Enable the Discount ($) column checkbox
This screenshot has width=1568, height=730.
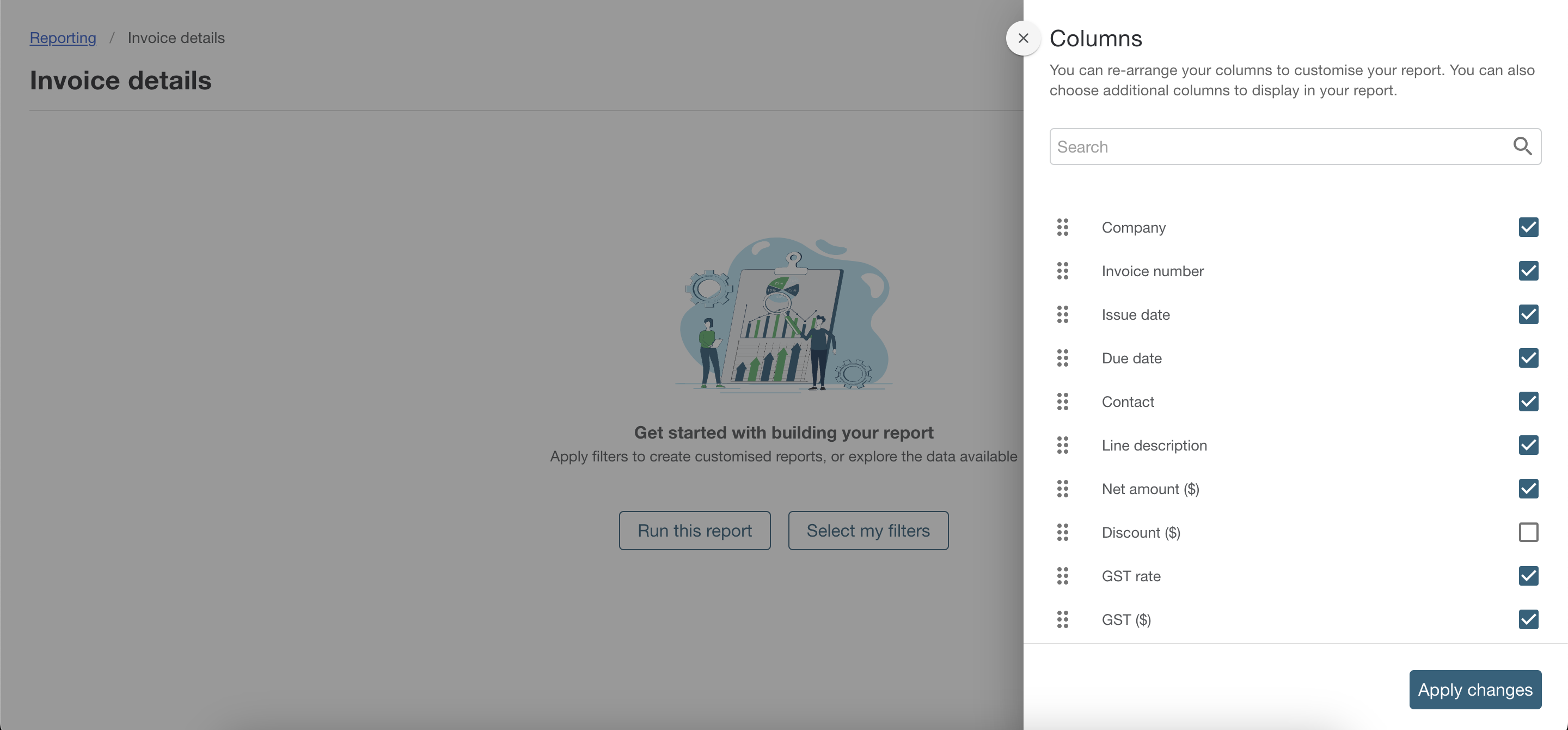pos(1528,533)
